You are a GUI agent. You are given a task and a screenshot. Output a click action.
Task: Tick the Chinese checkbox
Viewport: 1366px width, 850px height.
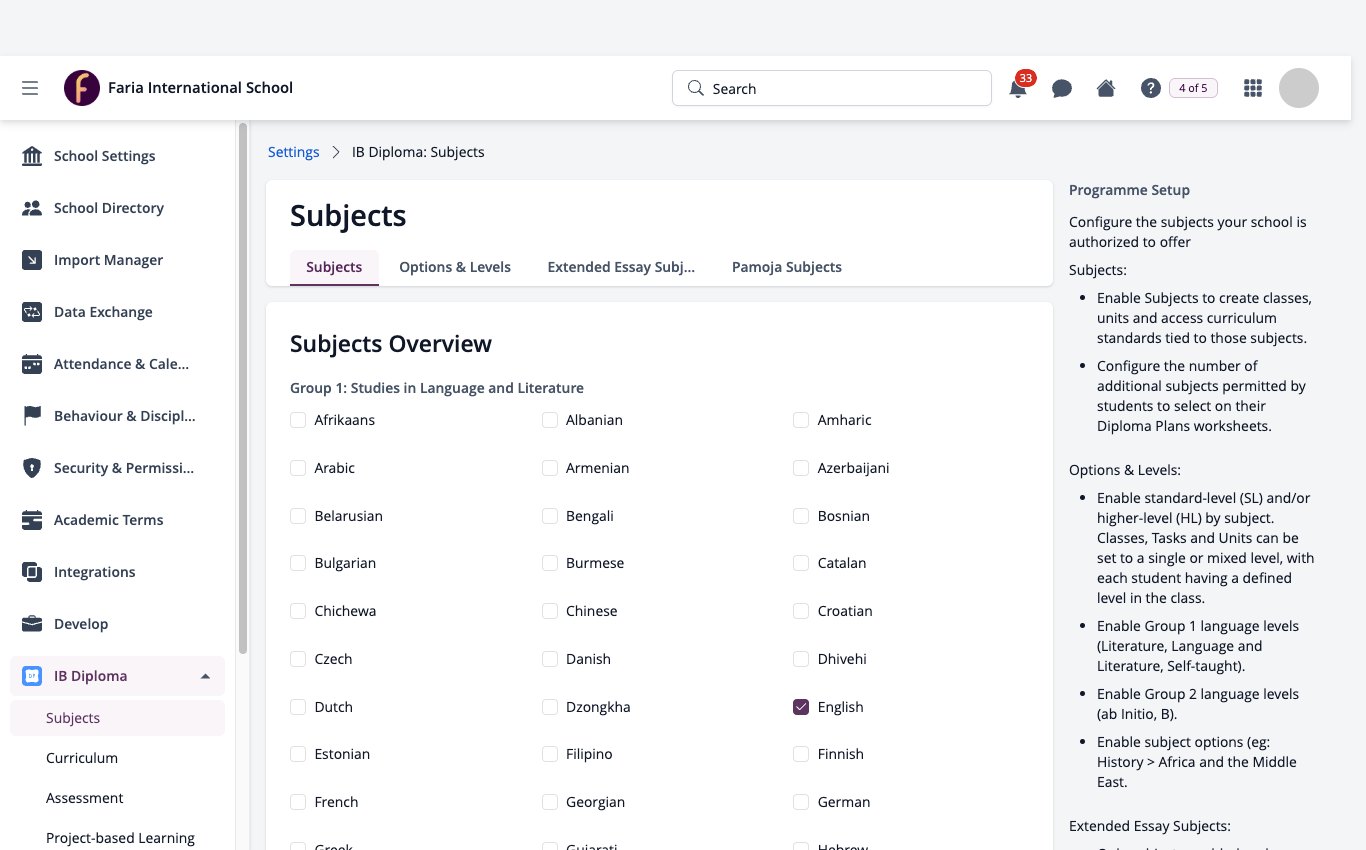550,611
